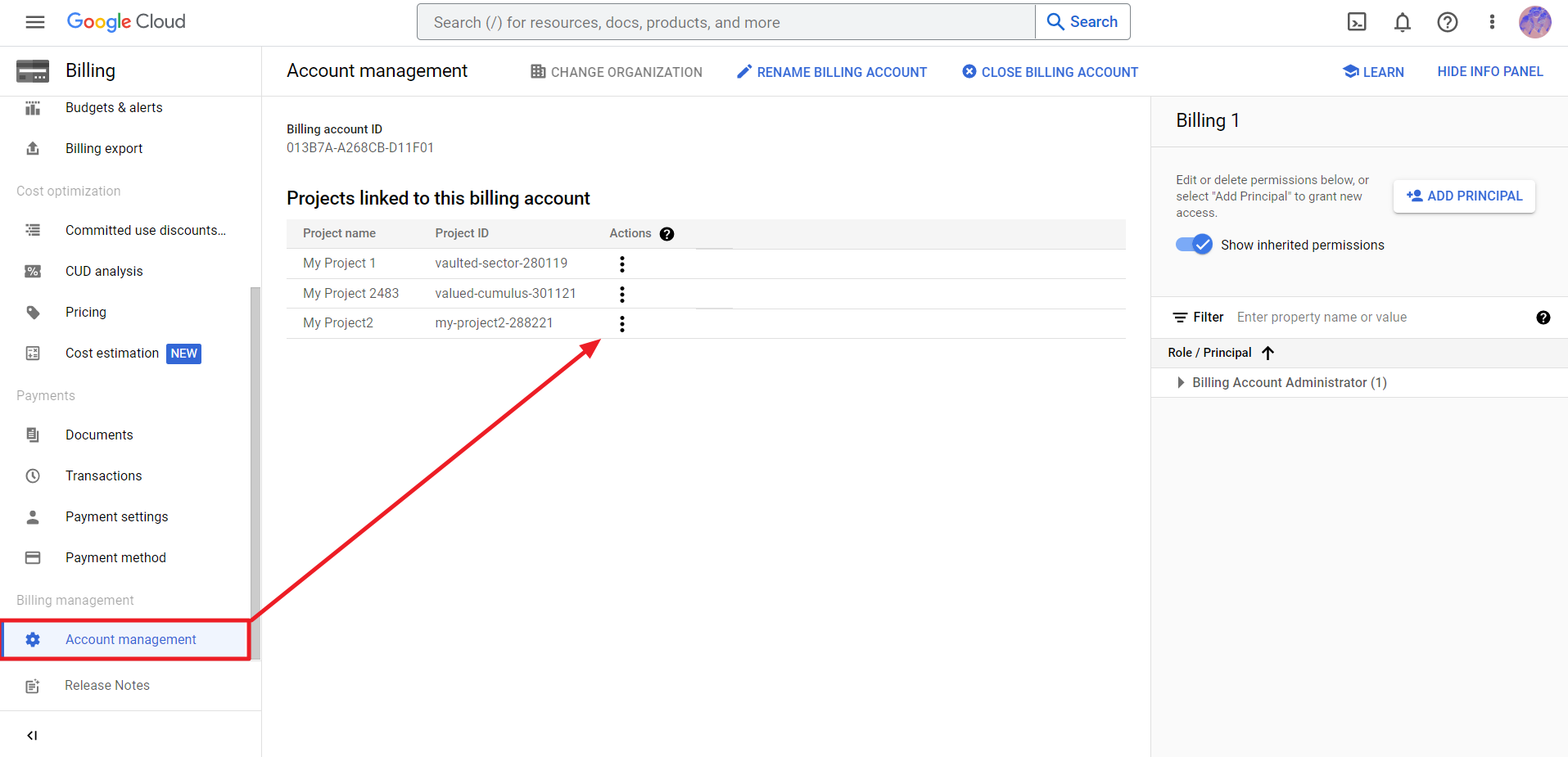Open Budgets & alerts page
The image size is (1568, 757).
click(114, 107)
